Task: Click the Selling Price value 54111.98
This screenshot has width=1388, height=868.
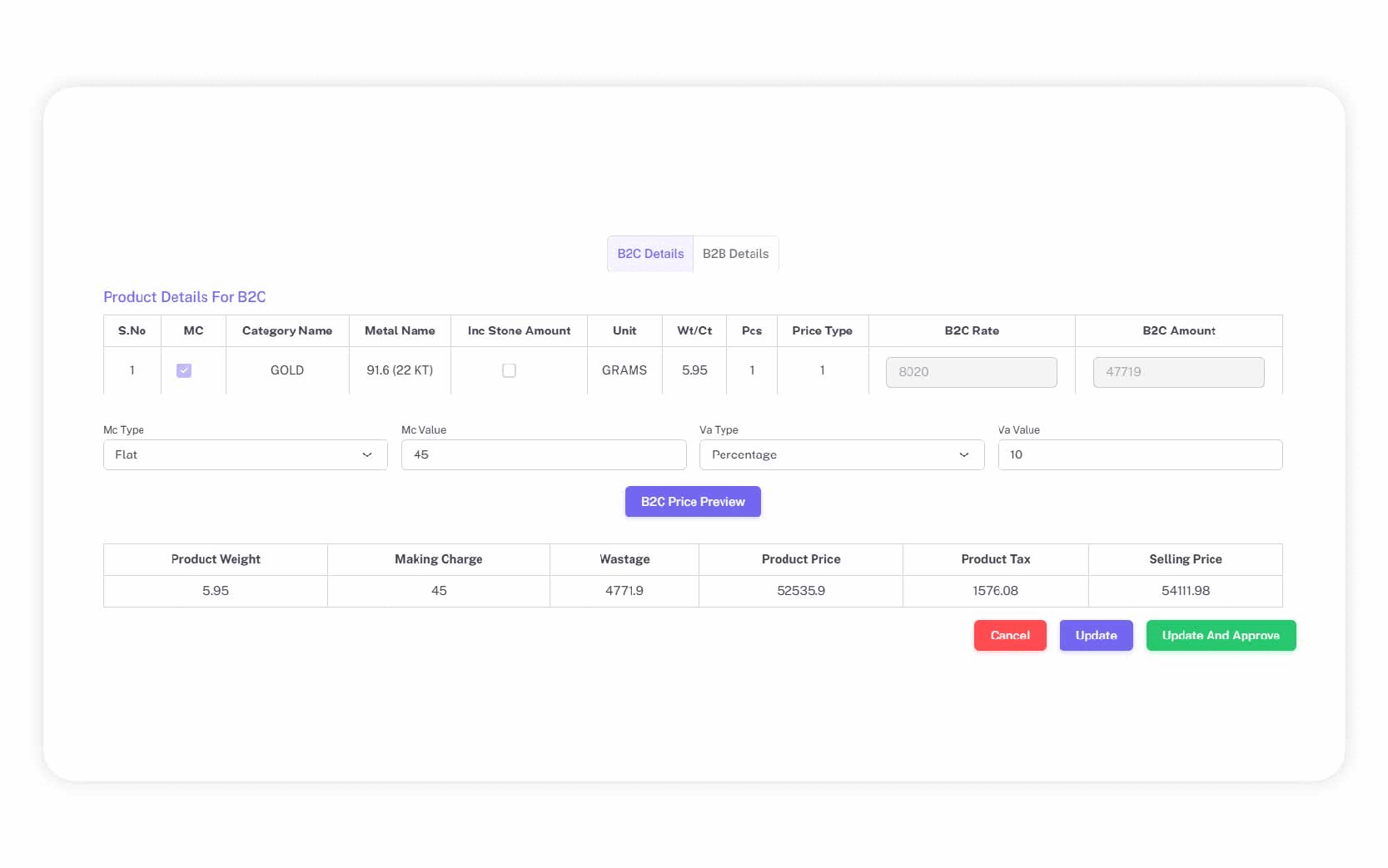Action: [x=1185, y=591]
